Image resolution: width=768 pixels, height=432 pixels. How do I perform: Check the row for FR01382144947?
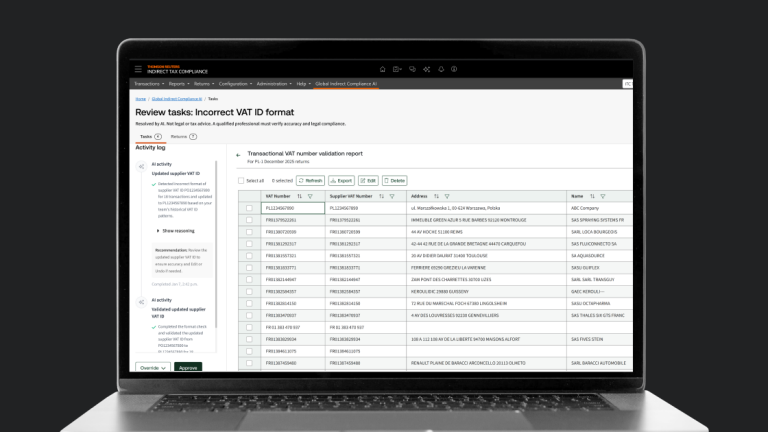click(x=249, y=280)
